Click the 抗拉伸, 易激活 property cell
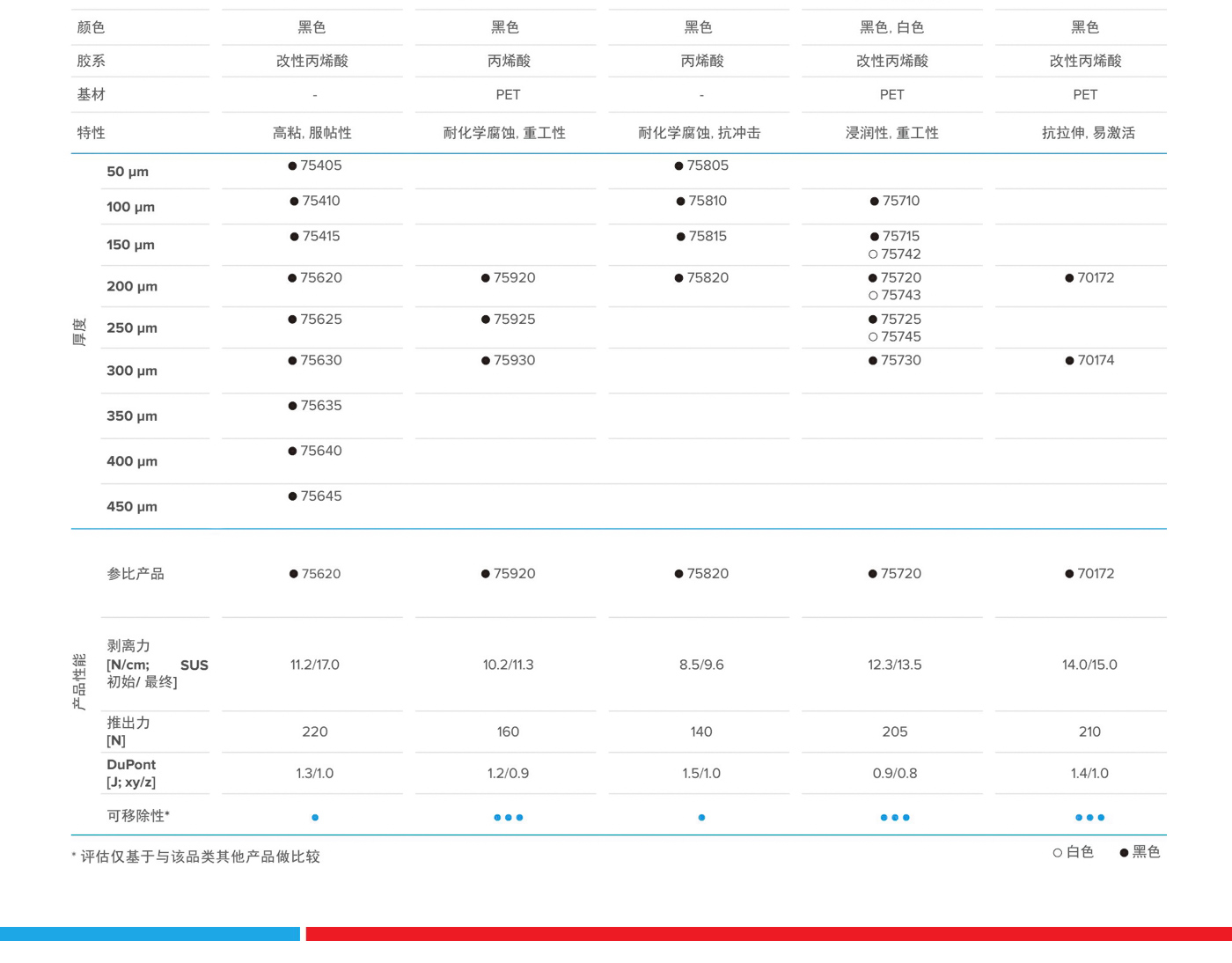This screenshot has width=1232, height=963. click(1089, 133)
